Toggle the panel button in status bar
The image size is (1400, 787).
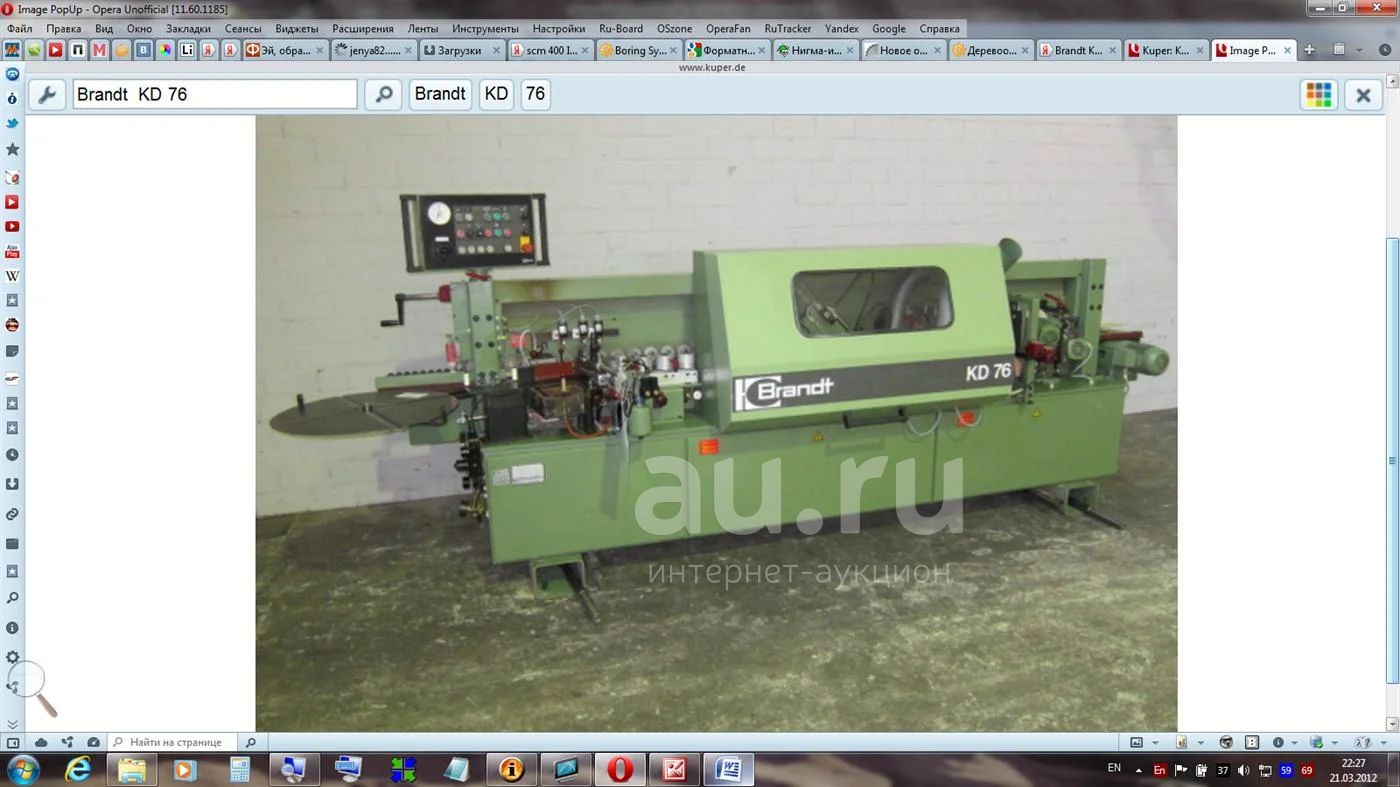(13, 742)
